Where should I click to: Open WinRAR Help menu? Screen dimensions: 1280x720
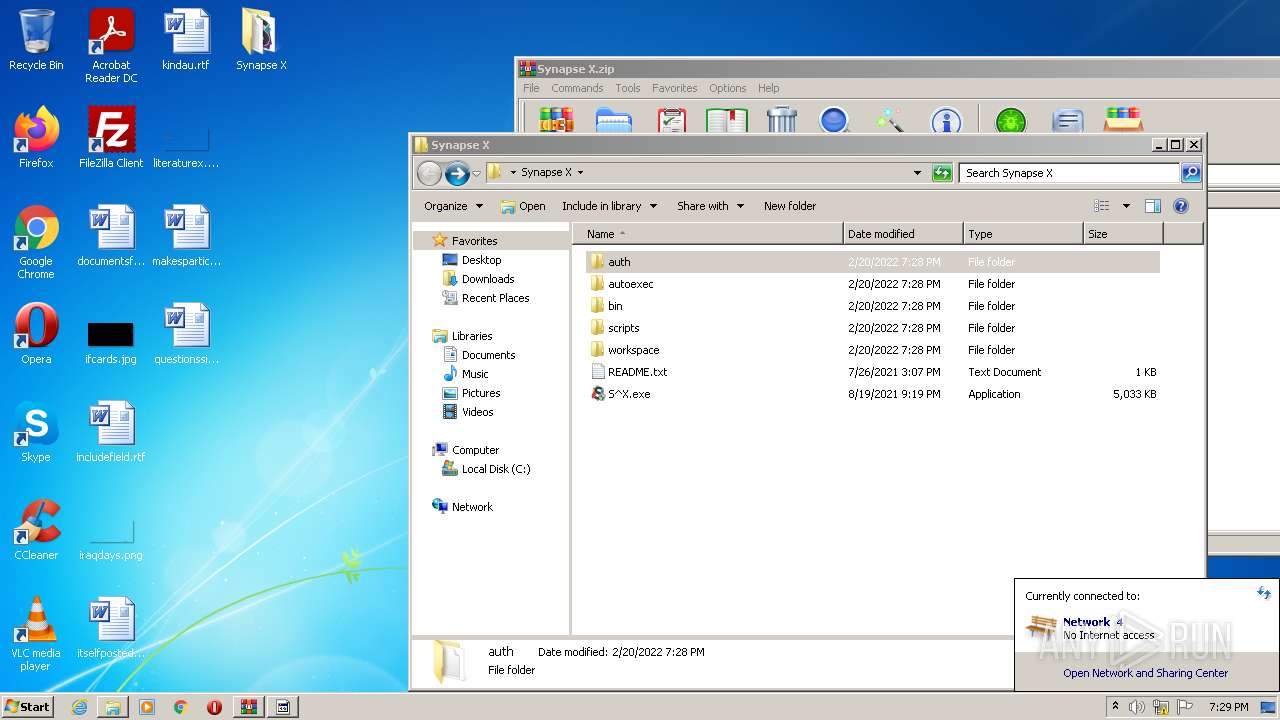coord(768,88)
